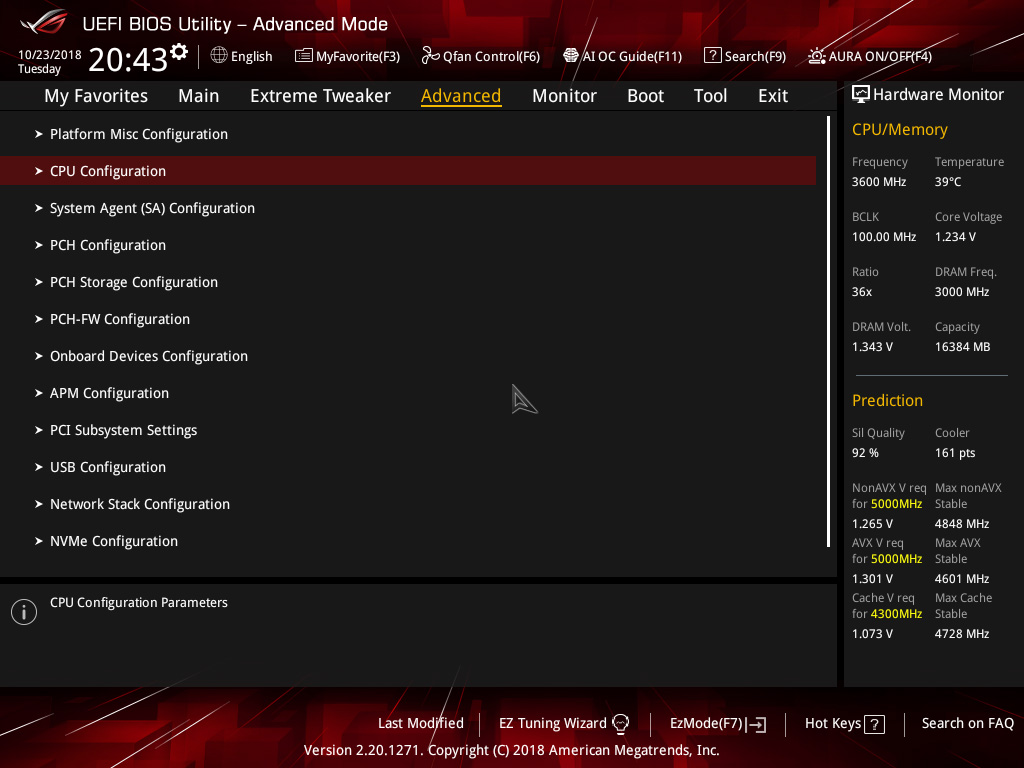
Task: Toggle AURA lighting icon
Action: tap(816, 56)
